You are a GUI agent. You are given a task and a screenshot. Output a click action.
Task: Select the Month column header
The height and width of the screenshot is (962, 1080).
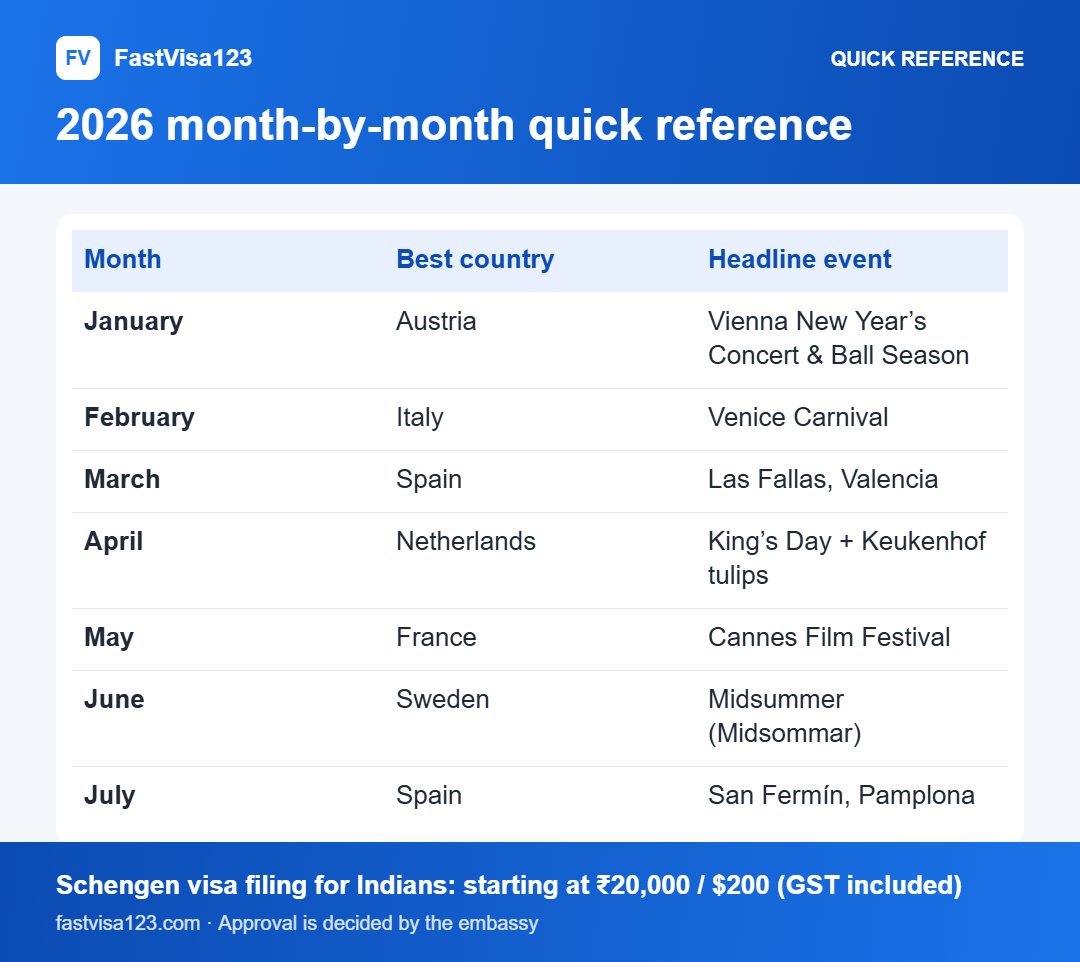123,260
